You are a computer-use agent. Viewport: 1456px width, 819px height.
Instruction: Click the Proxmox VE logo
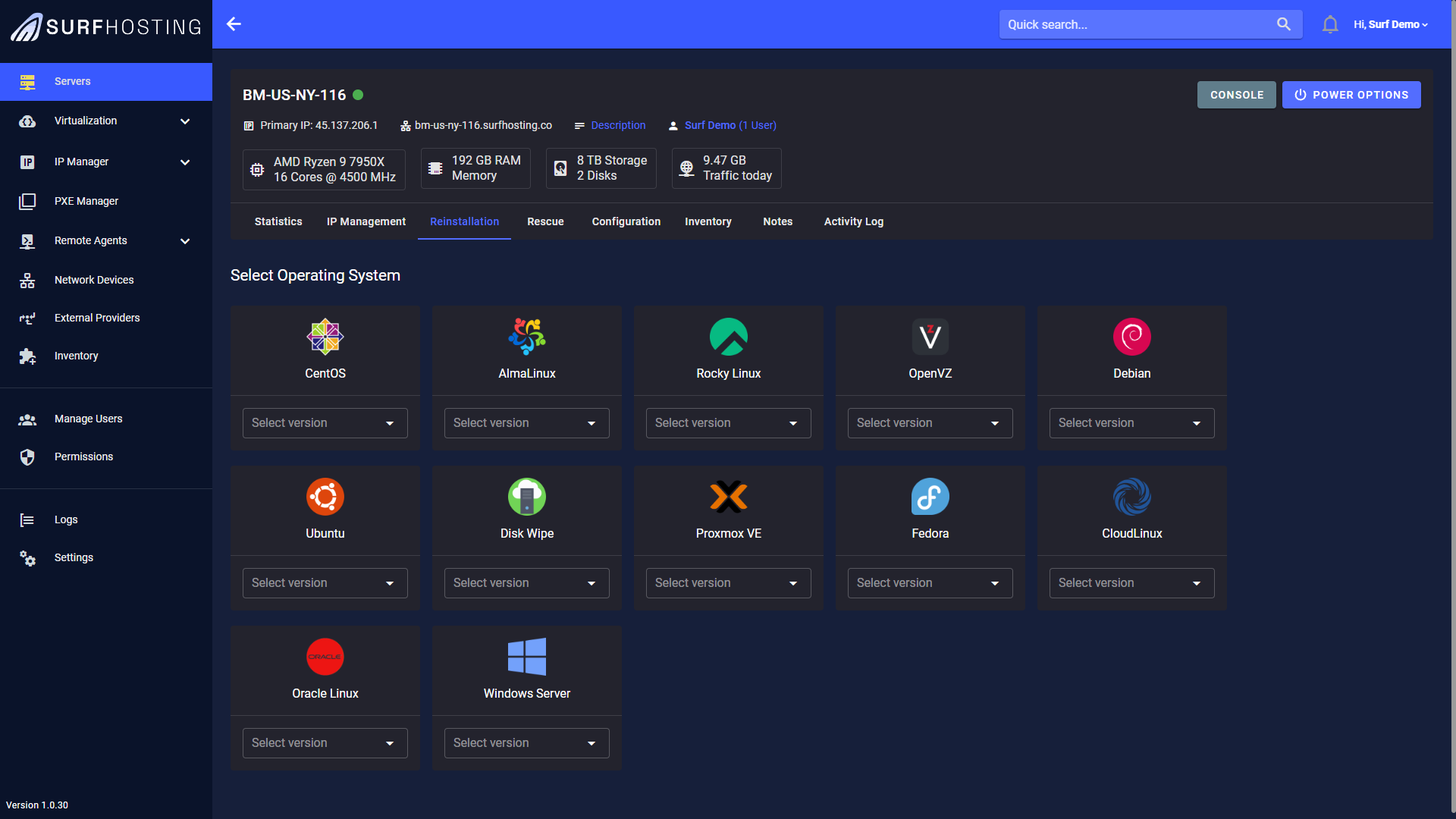tap(729, 497)
